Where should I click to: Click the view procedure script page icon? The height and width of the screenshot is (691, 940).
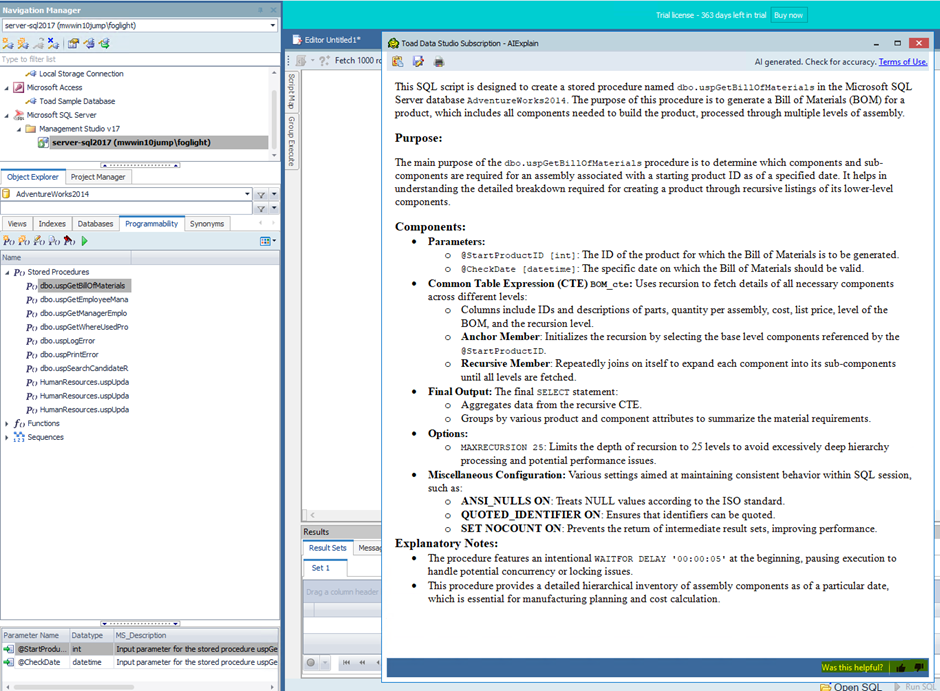tap(54, 241)
